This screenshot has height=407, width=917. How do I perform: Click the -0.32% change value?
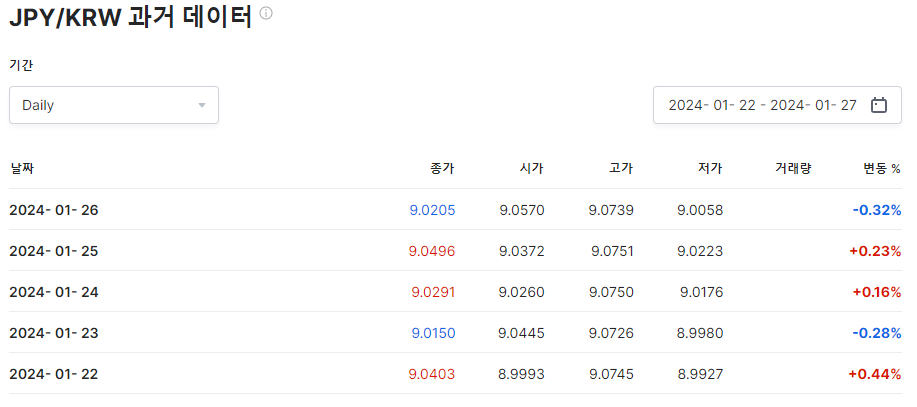coord(877,210)
